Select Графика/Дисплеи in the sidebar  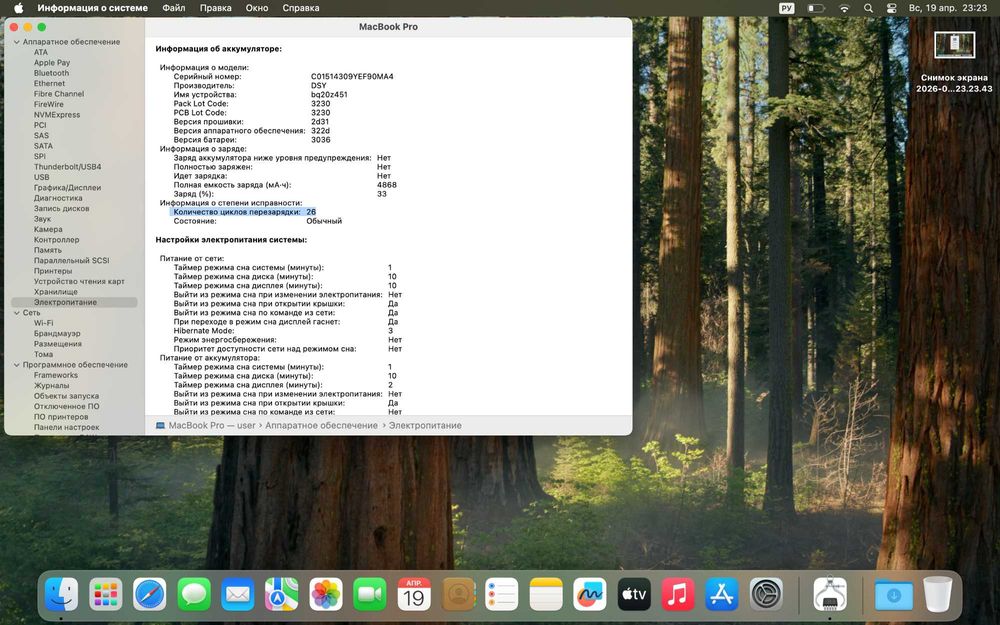point(68,188)
